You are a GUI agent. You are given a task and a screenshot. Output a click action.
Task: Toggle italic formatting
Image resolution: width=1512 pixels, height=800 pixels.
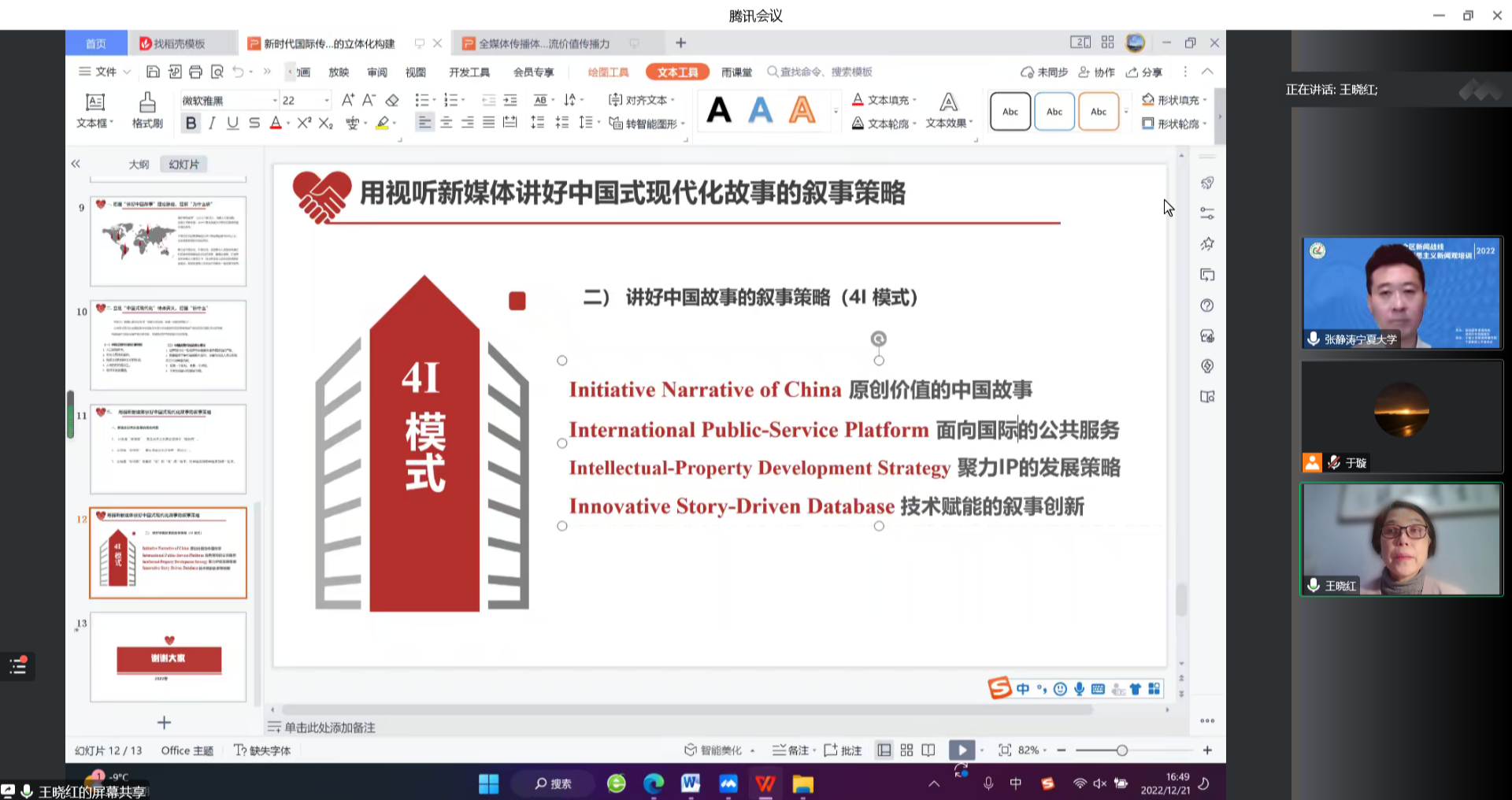click(x=212, y=123)
